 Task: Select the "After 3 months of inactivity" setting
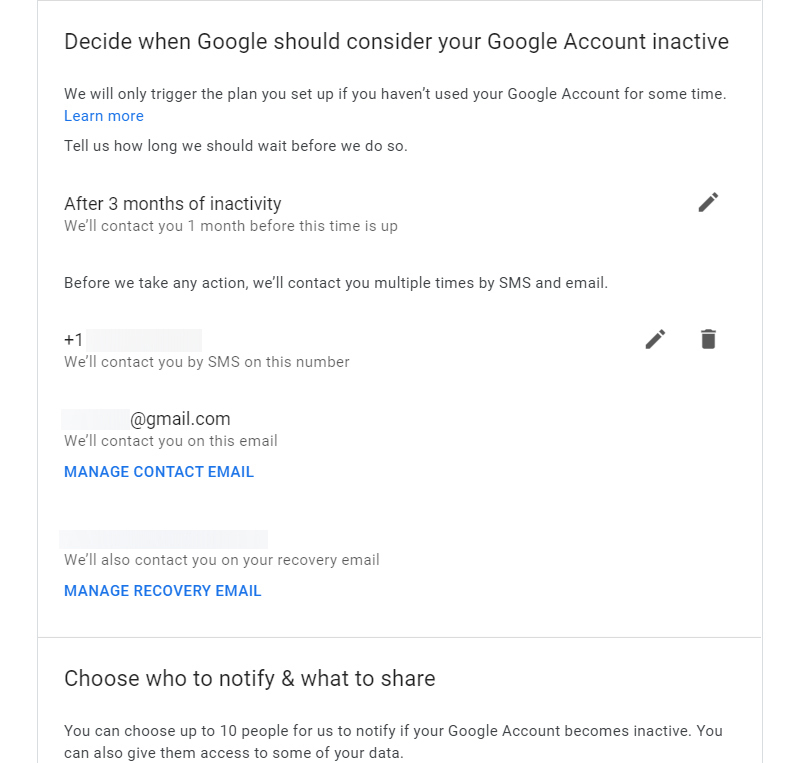[x=173, y=204]
